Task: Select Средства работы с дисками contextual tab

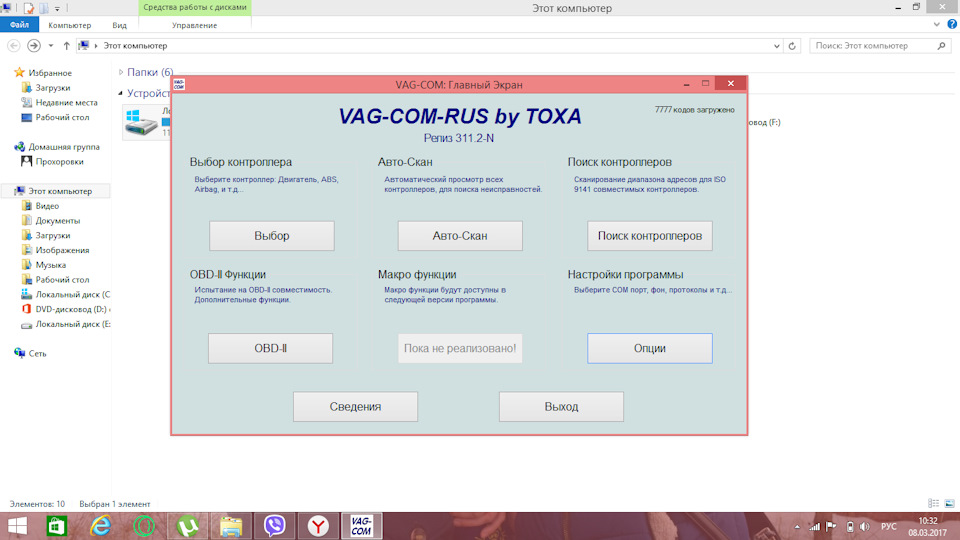Action: pyautogui.click(x=195, y=7)
